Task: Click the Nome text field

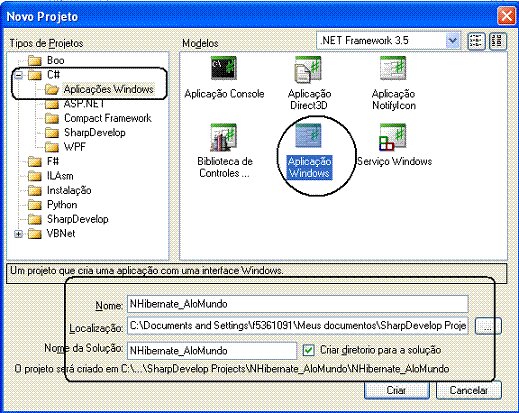Action: pos(298,304)
